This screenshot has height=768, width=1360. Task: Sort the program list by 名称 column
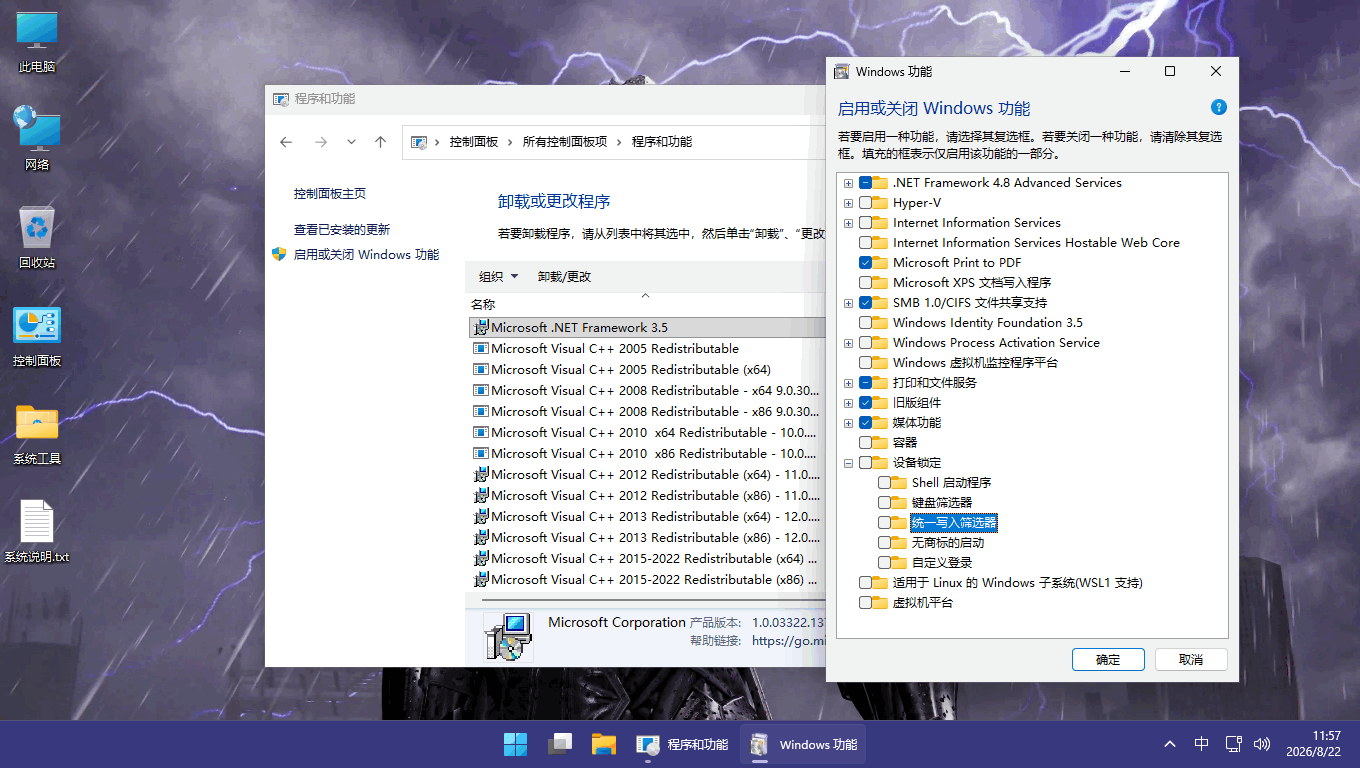483,304
